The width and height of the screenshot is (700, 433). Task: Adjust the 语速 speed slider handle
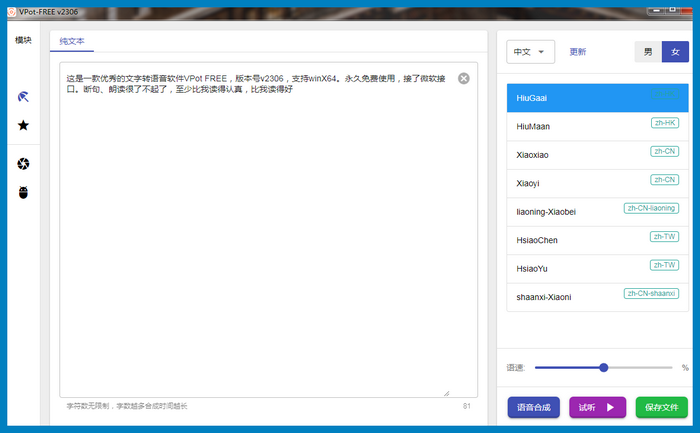click(604, 368)
